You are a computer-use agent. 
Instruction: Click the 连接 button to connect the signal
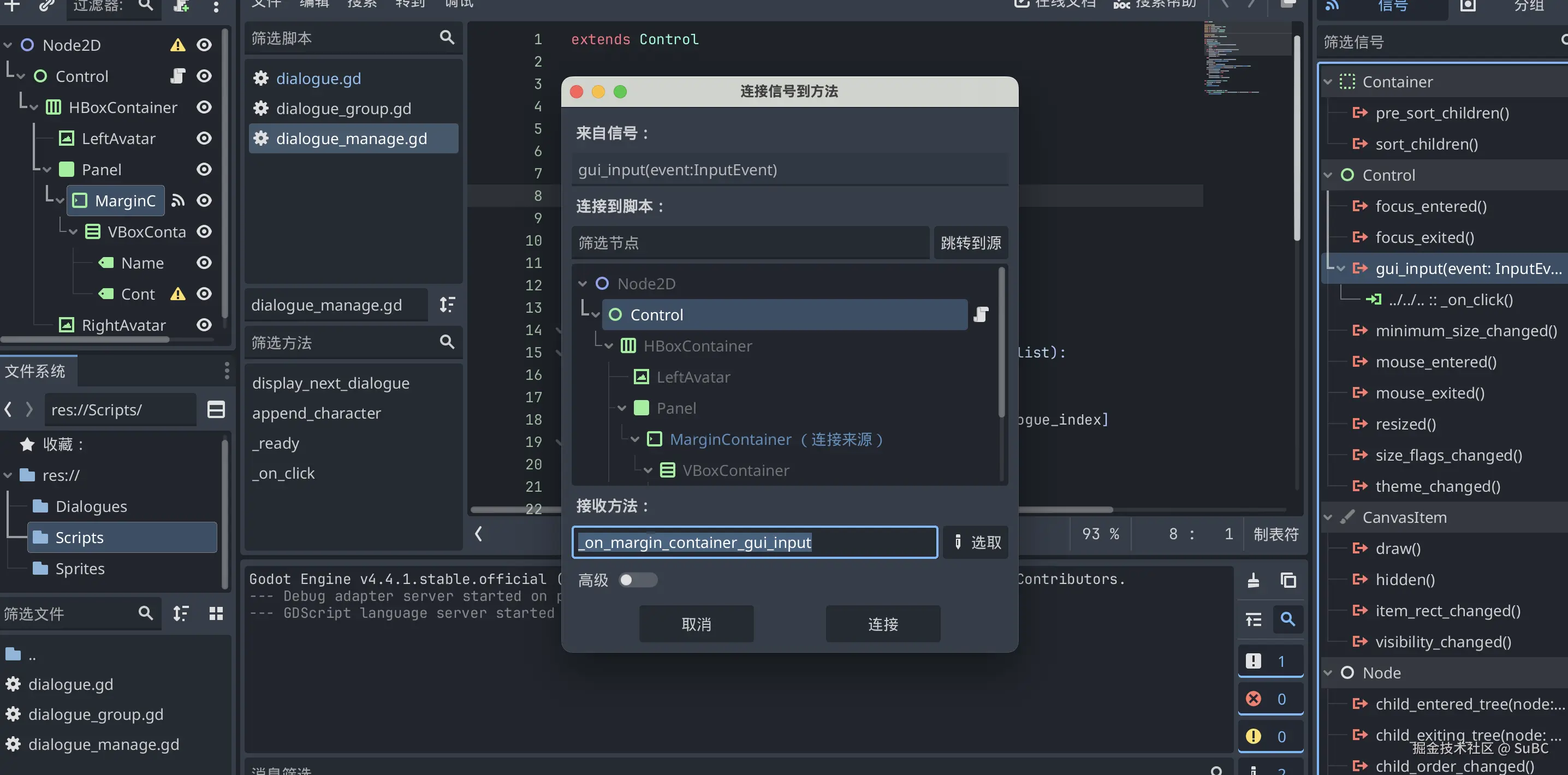tap(883, 623)
